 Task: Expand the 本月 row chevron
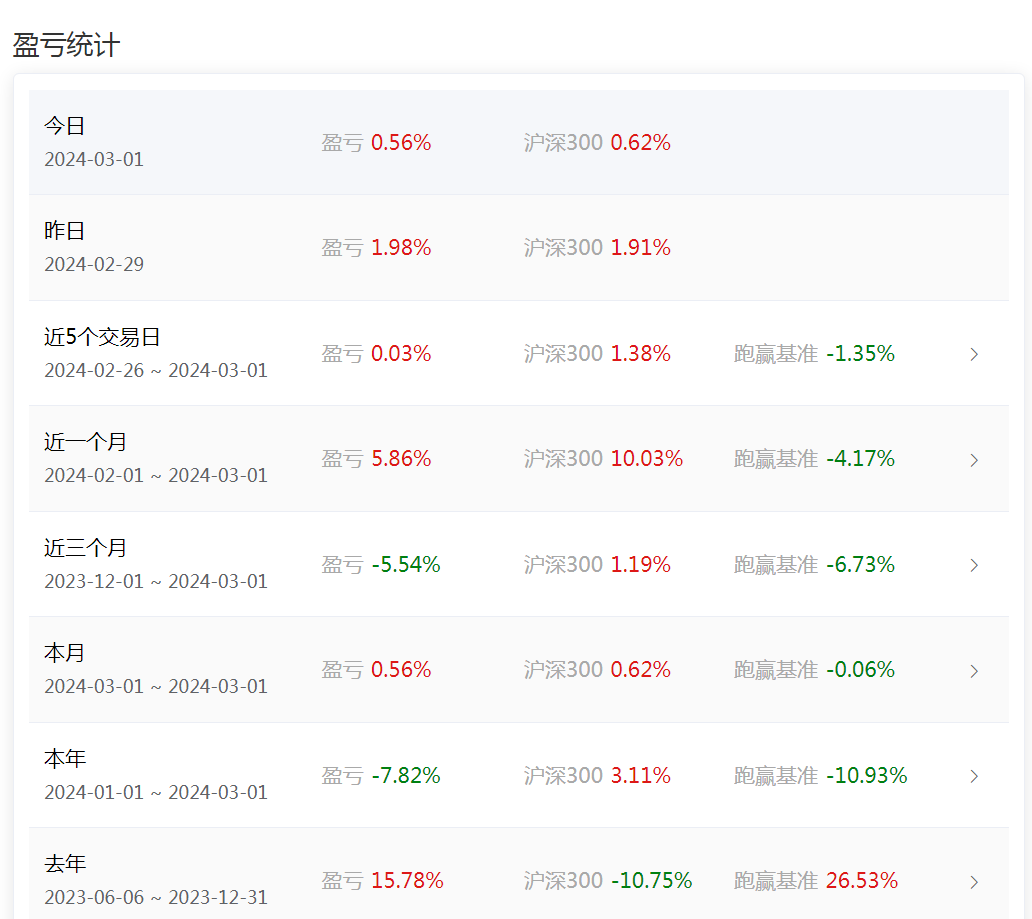tap(974, 671)
